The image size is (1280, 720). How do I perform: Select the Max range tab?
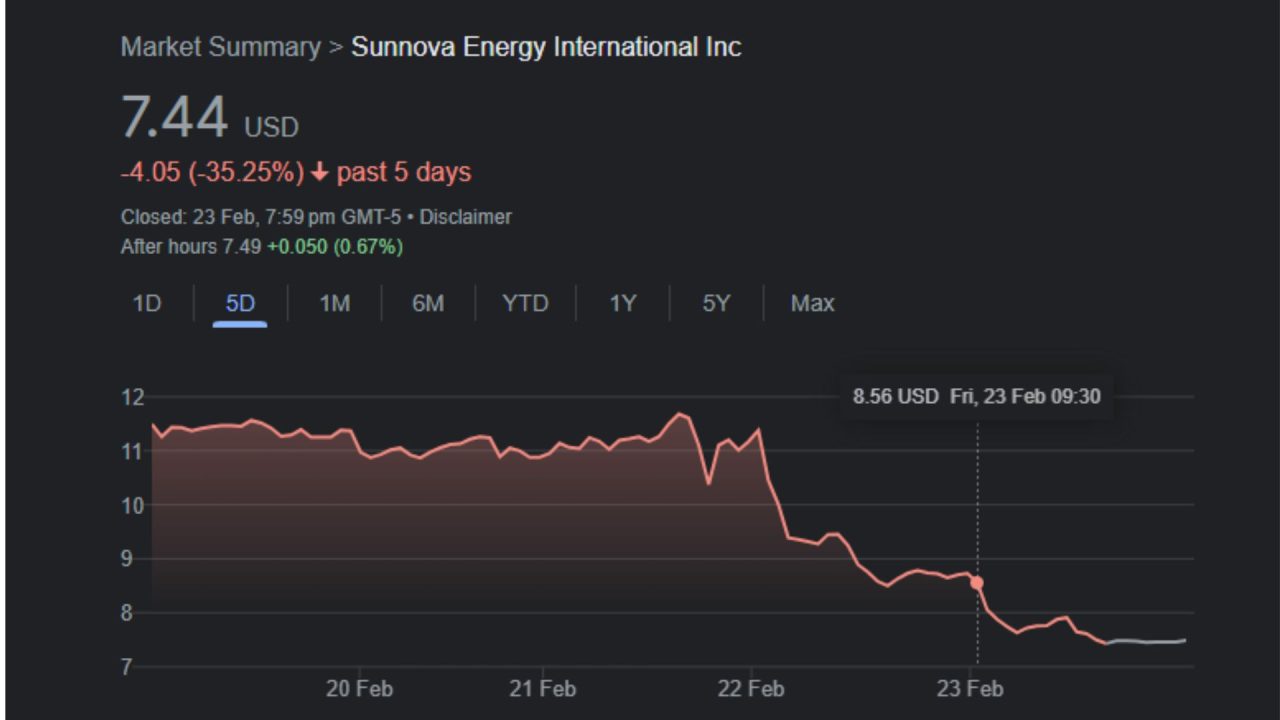812,303
